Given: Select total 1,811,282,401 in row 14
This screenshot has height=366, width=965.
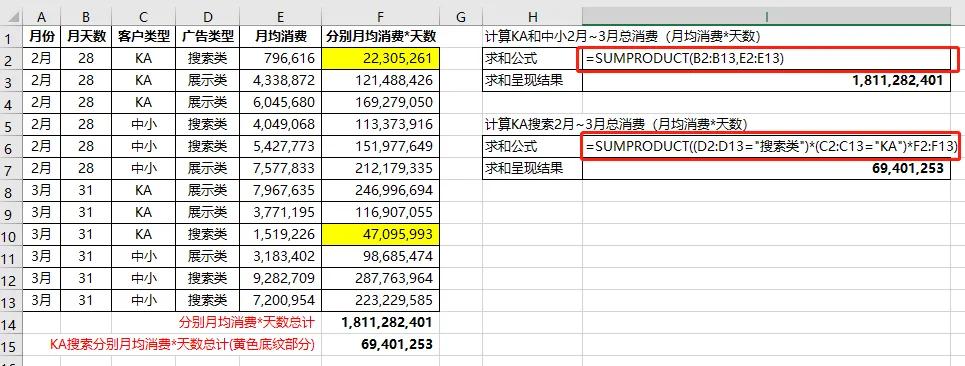Looking at the screenshot, I should click(380, 322).
